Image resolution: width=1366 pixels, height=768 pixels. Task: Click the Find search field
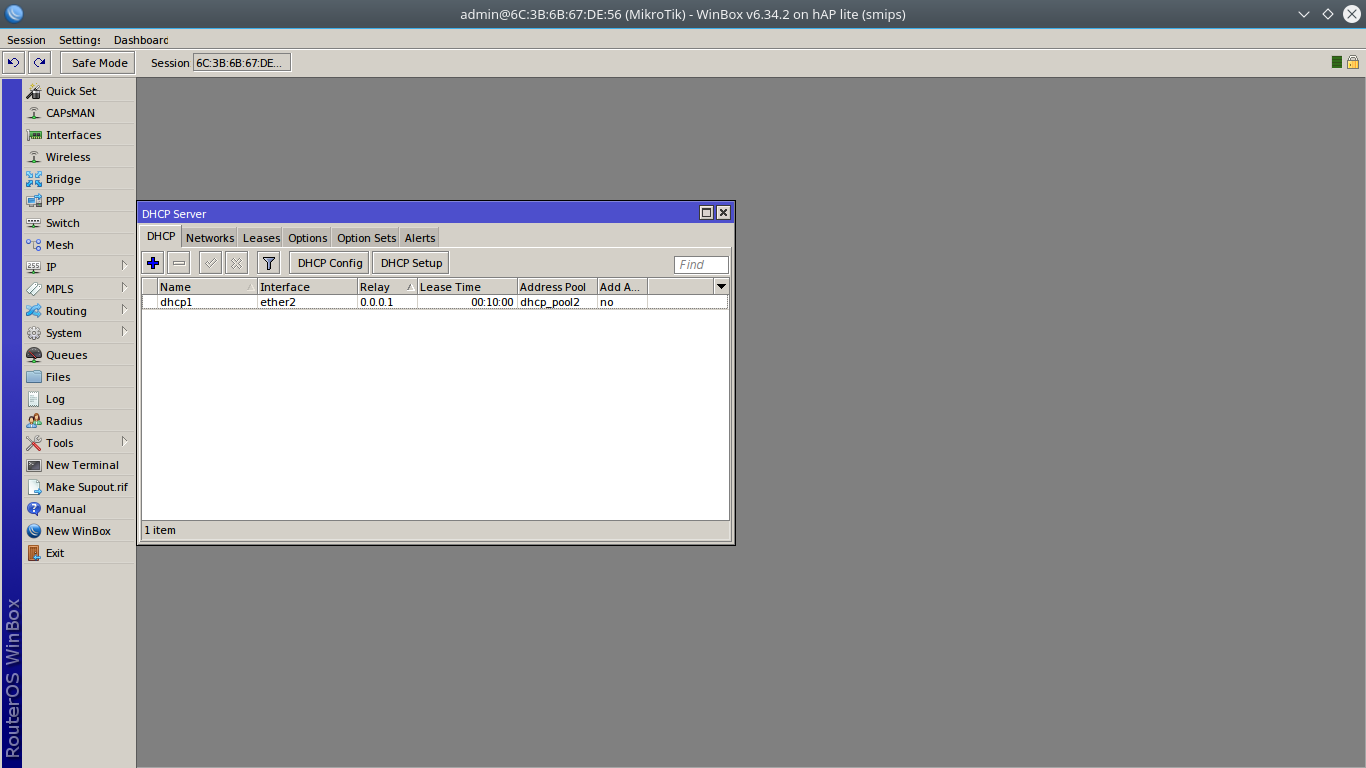coord(701,265)
